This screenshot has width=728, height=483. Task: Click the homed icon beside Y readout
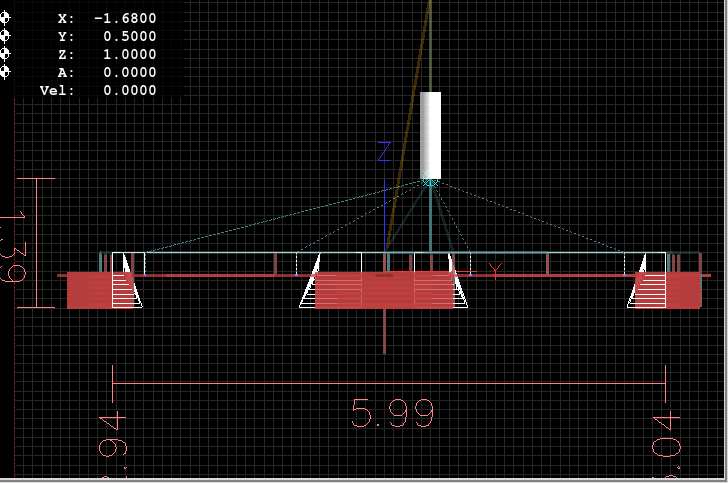tap(5, 36)
